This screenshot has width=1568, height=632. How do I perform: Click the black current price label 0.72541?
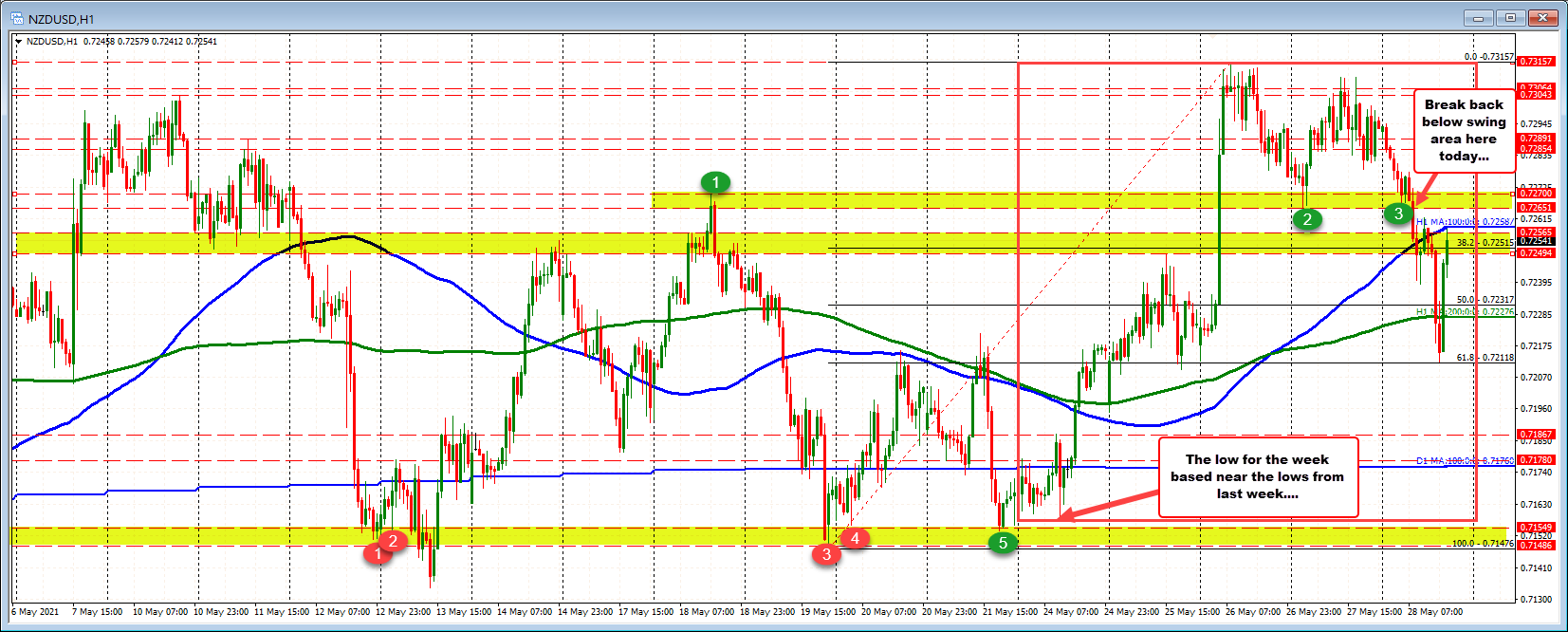point(1537,242)
